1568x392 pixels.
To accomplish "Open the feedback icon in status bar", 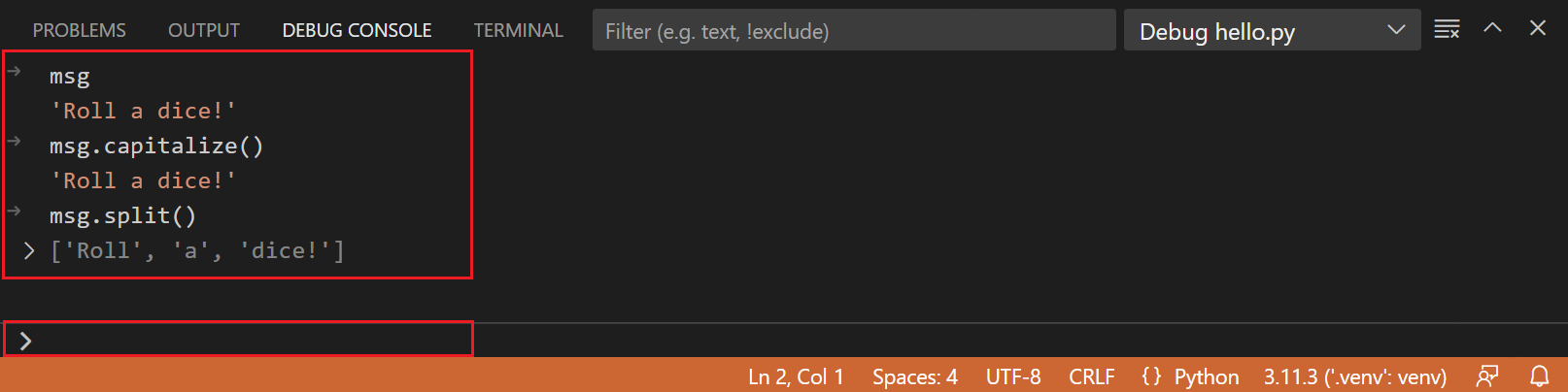I will coord(1486,376).
